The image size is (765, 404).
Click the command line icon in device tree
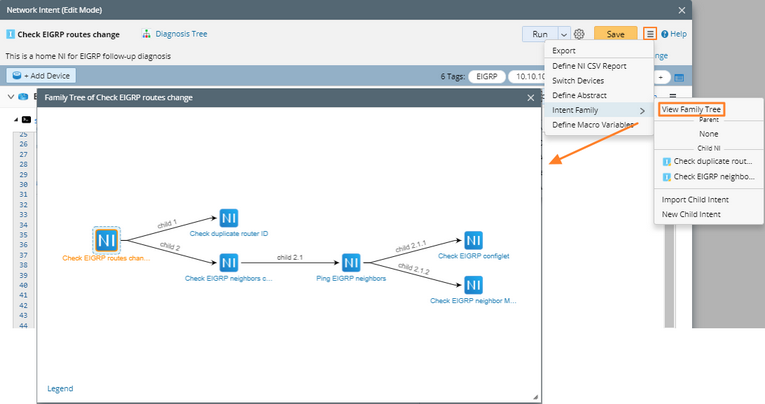26,120
